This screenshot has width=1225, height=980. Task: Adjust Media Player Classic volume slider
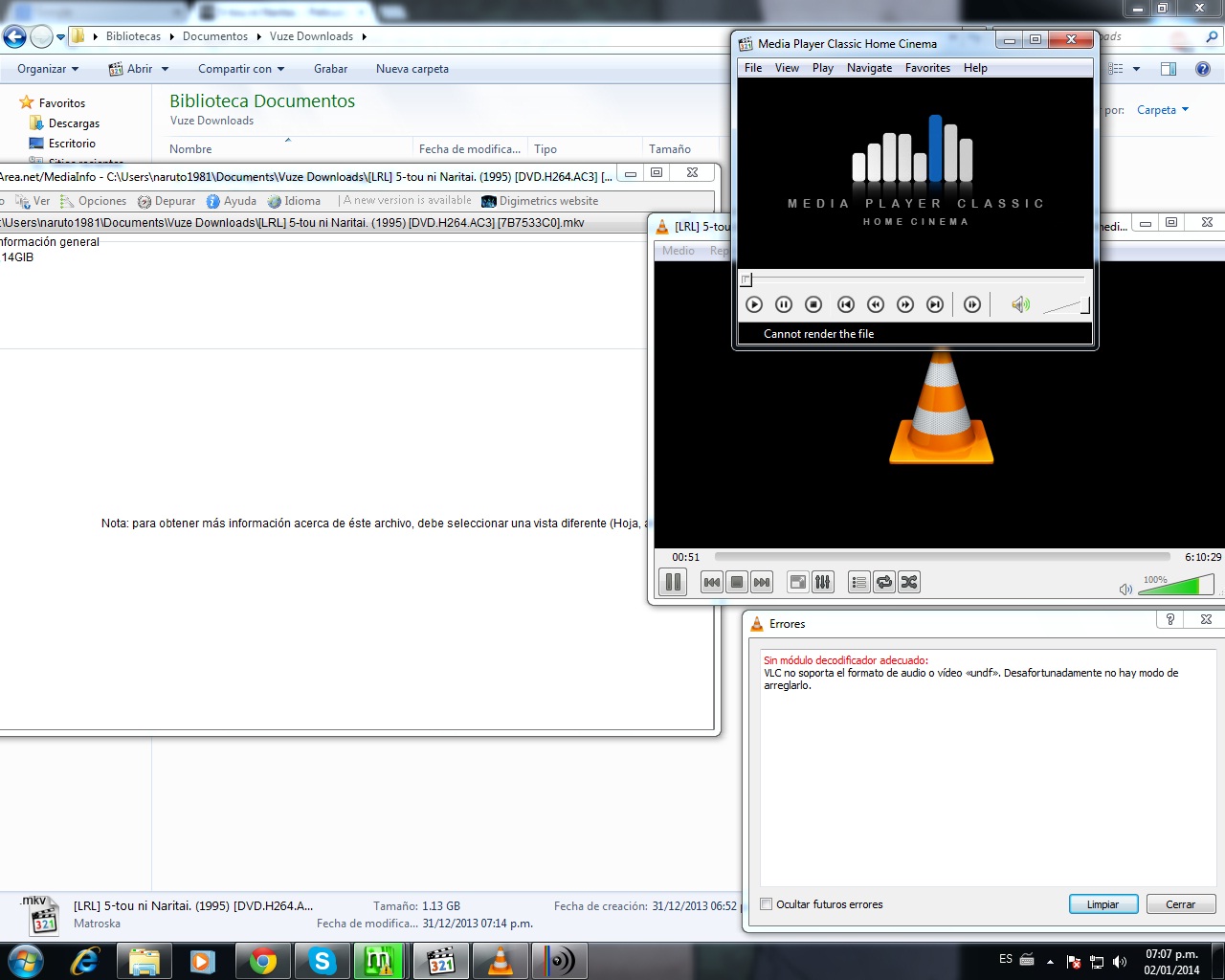point(1065,306)
